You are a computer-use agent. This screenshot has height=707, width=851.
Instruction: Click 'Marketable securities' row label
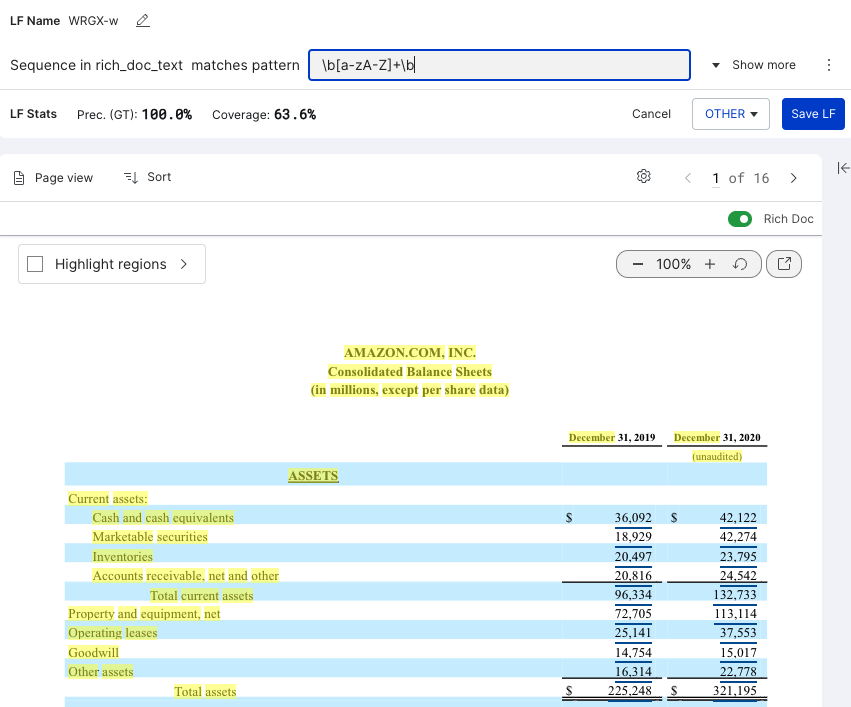(x=150, y=537)
